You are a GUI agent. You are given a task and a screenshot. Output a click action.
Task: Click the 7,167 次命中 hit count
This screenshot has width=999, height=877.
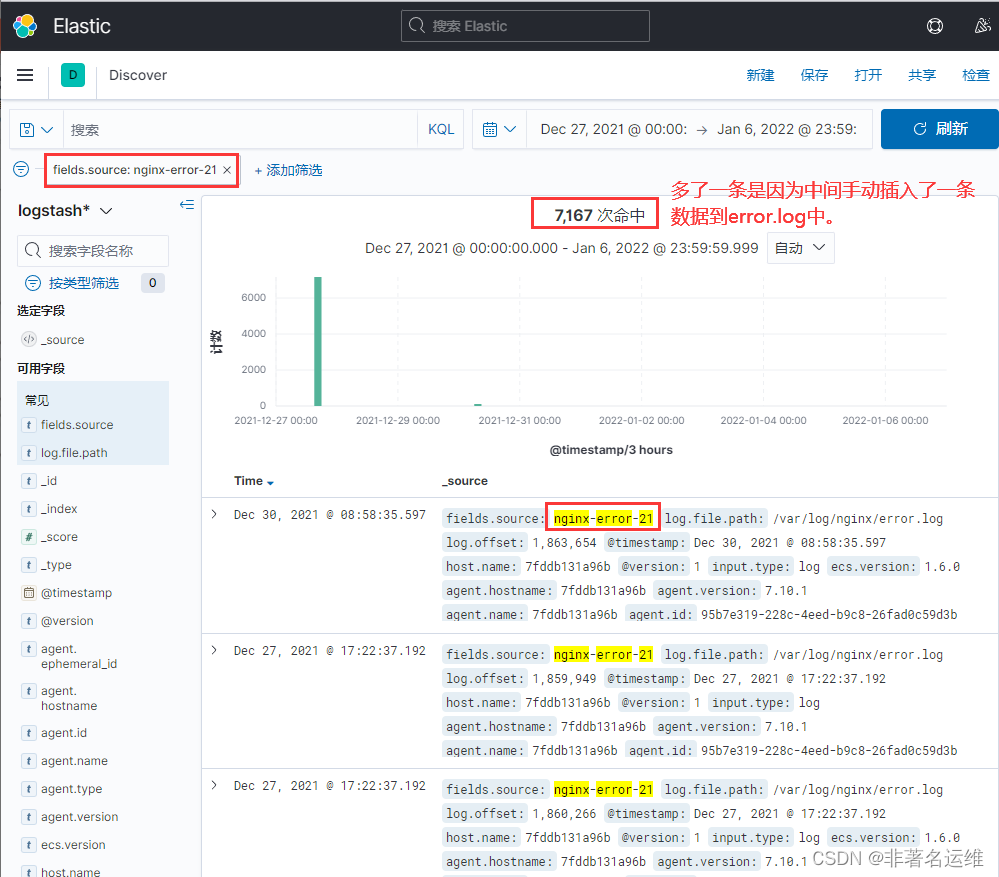tap(599, 215)
